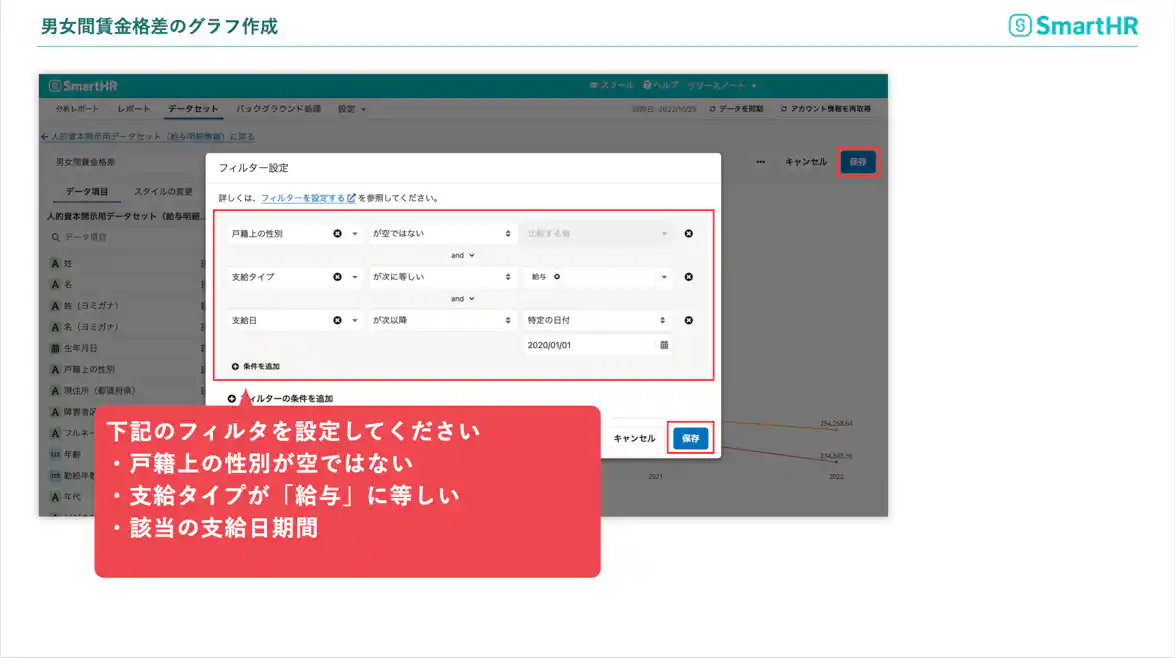The width and height of the screenshot is (1175, 658).
Task: Remove the 支給日 filter condition row
Action: tap(689, 320)
